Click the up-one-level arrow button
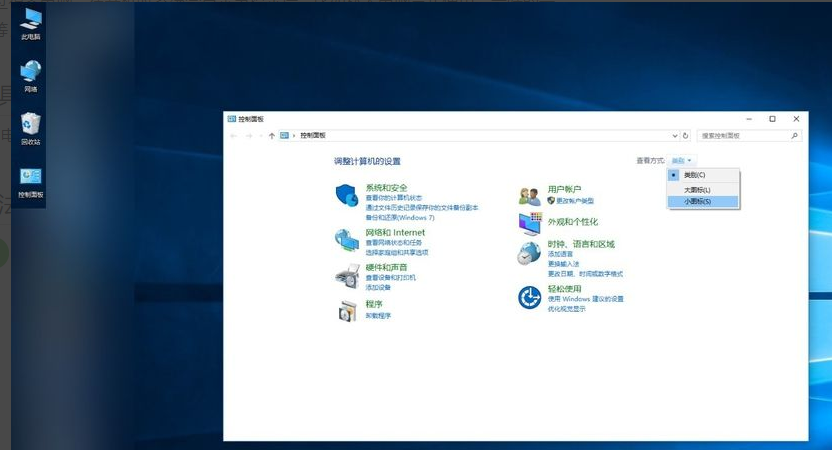Viewport: 832px width, 450px height. pyautogui.click(x=272, y=135)
